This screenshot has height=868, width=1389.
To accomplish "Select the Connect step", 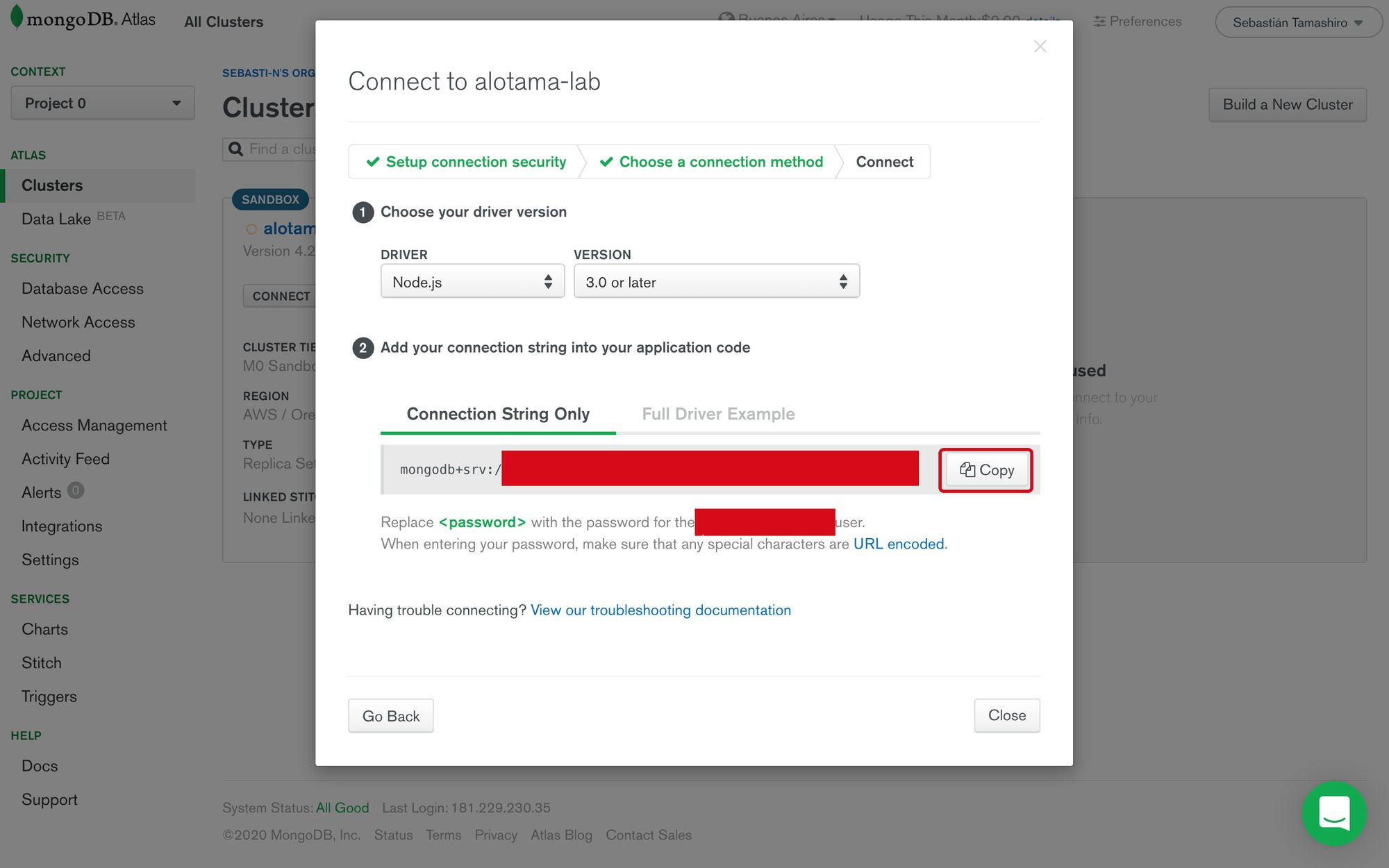I will (884, 162).
